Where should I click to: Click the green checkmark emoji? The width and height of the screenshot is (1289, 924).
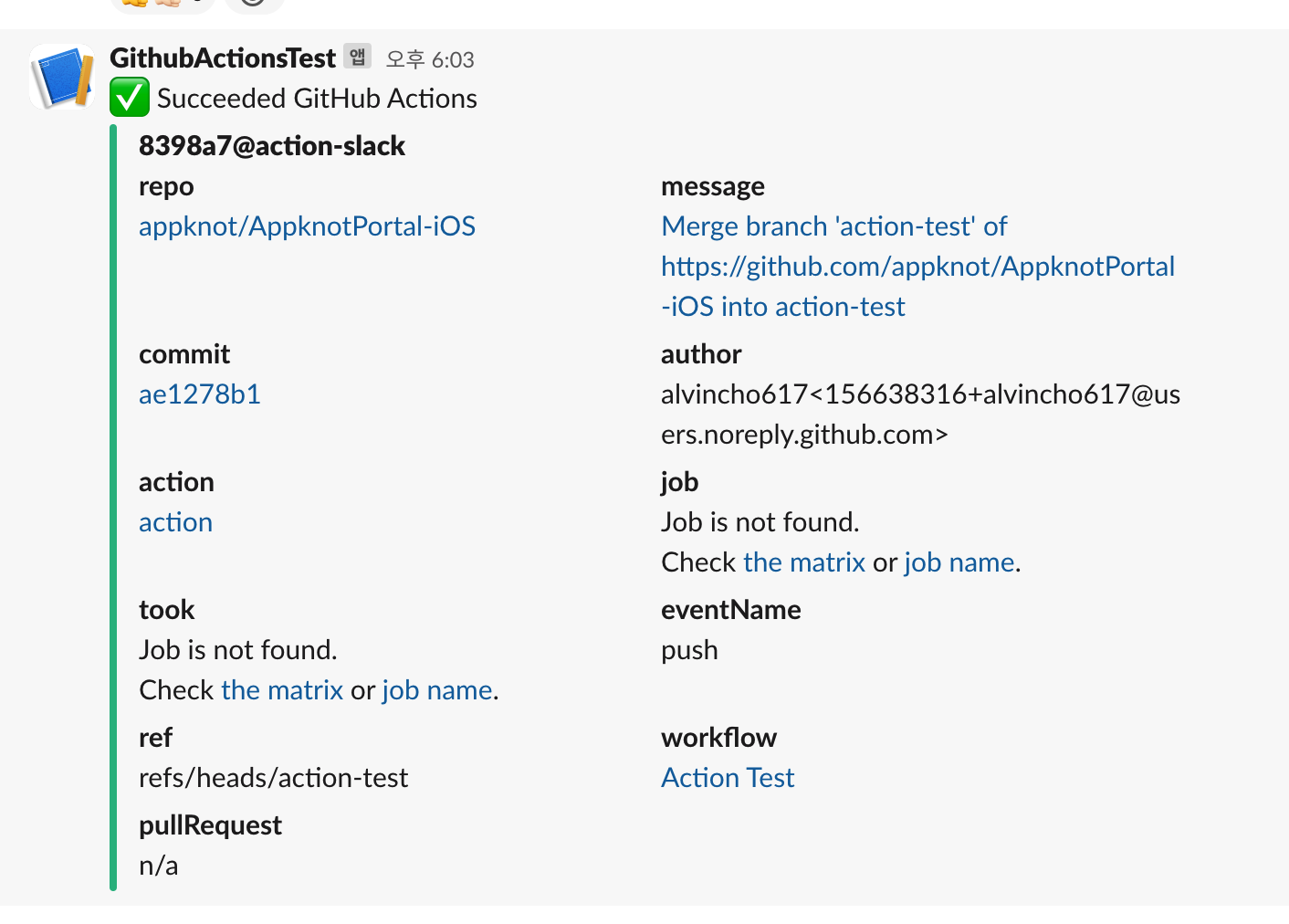[130, 98]
